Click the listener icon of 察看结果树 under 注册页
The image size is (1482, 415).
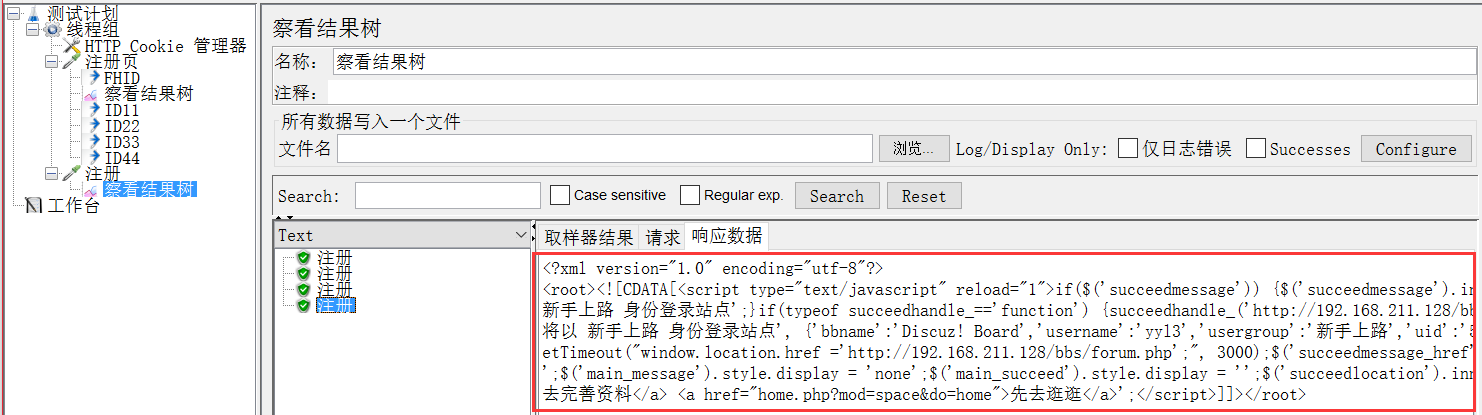coord(91,94)
